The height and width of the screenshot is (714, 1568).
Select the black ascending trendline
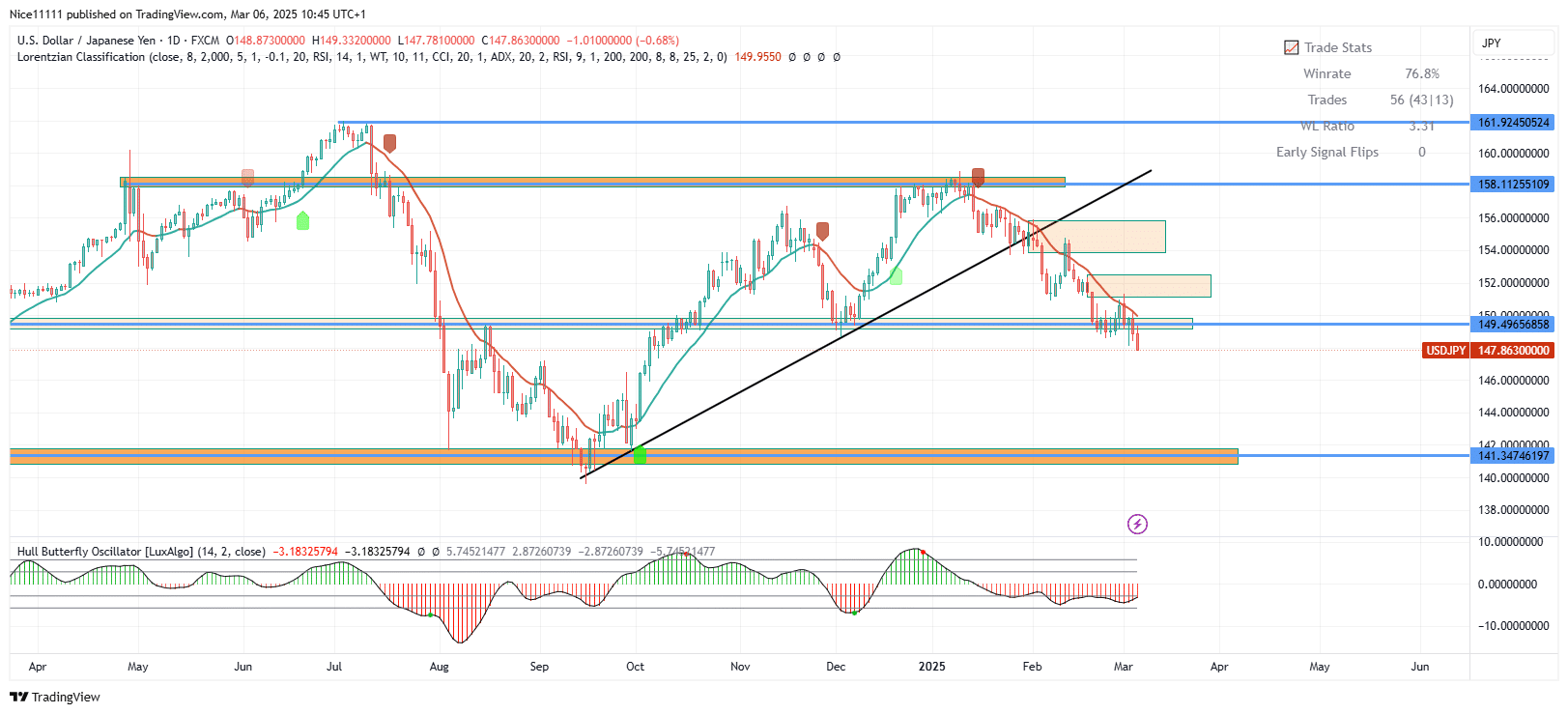(x=866, y=324)
